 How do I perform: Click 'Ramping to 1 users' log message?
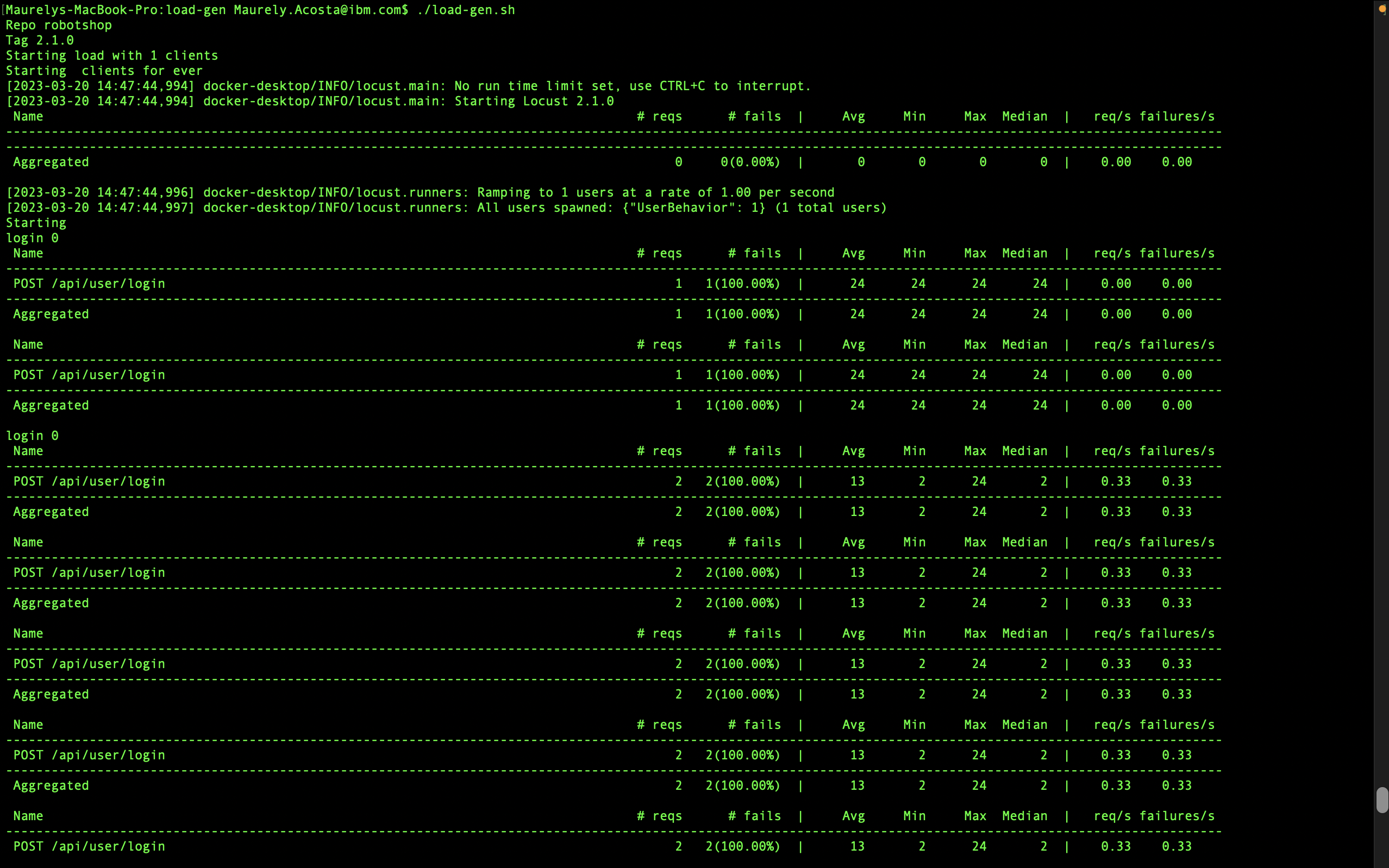pyautogui.click(x=655, y=192)
